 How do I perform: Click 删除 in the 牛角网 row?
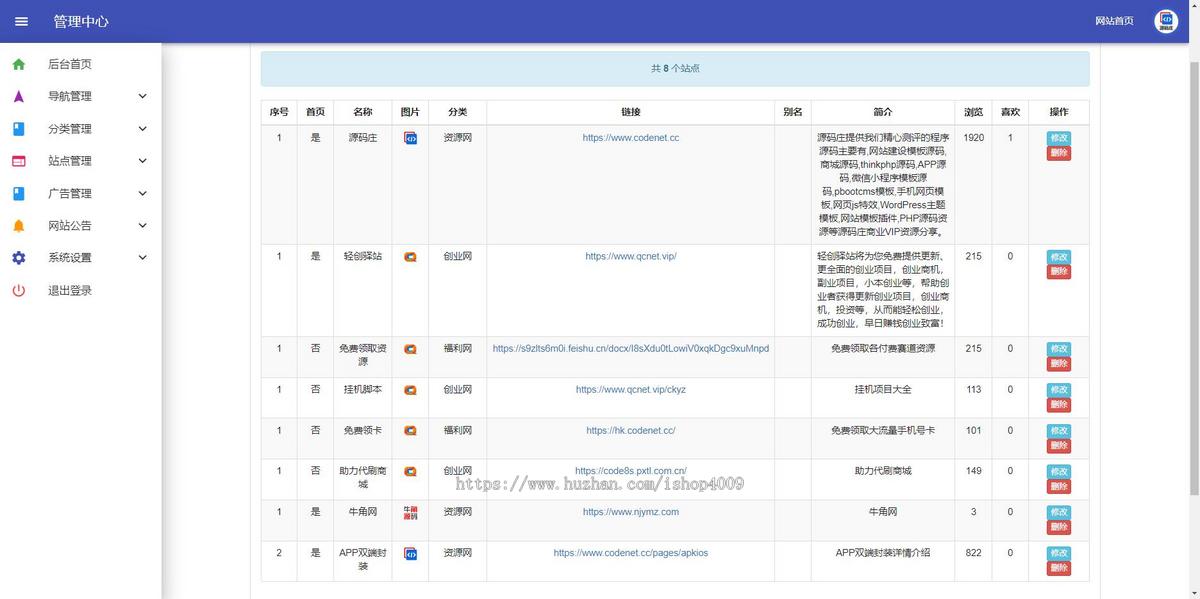(x=1059, y=528)
